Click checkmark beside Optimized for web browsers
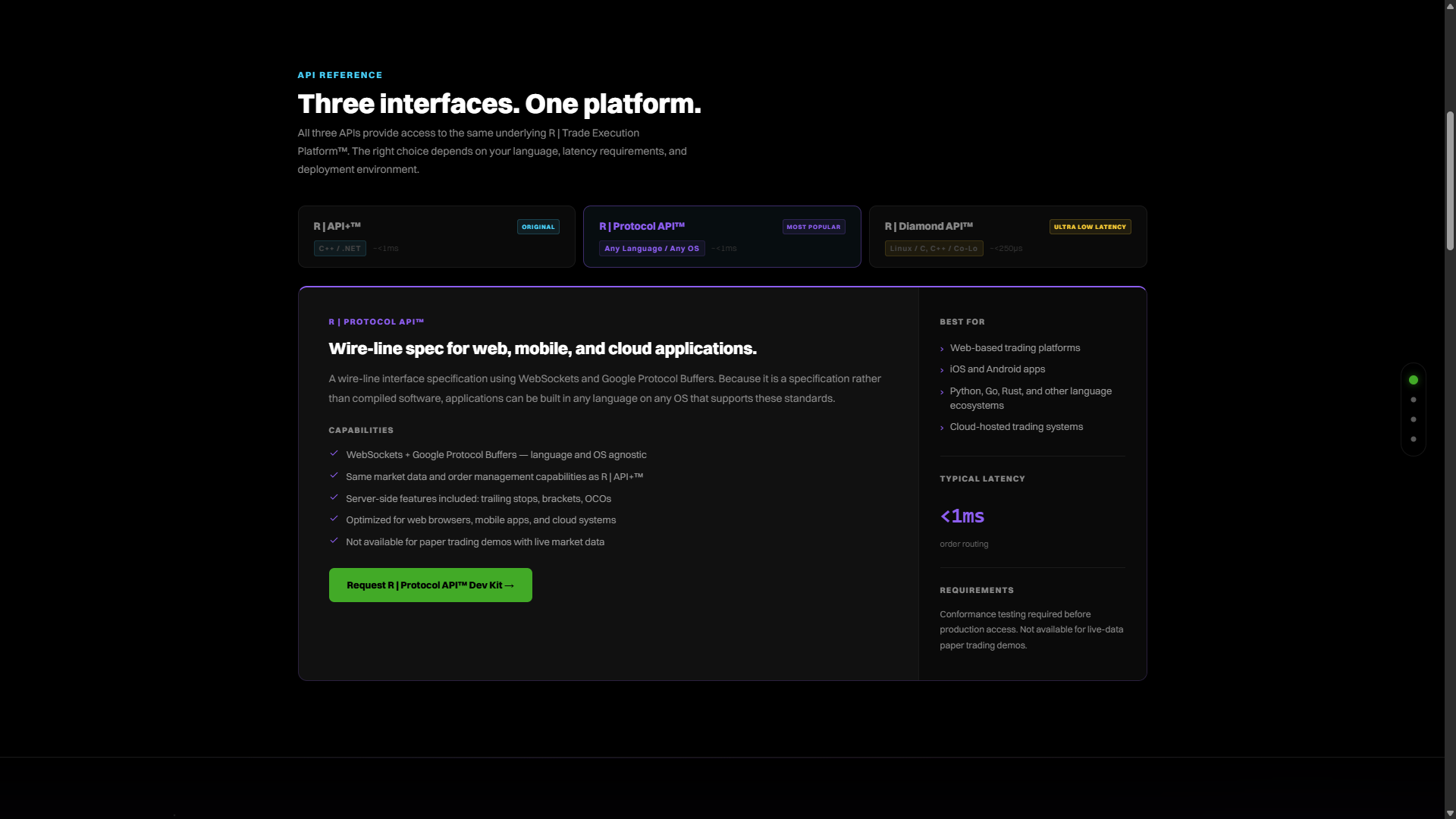The width and height of the screenshot is (1456, 819). click(334, 519)
